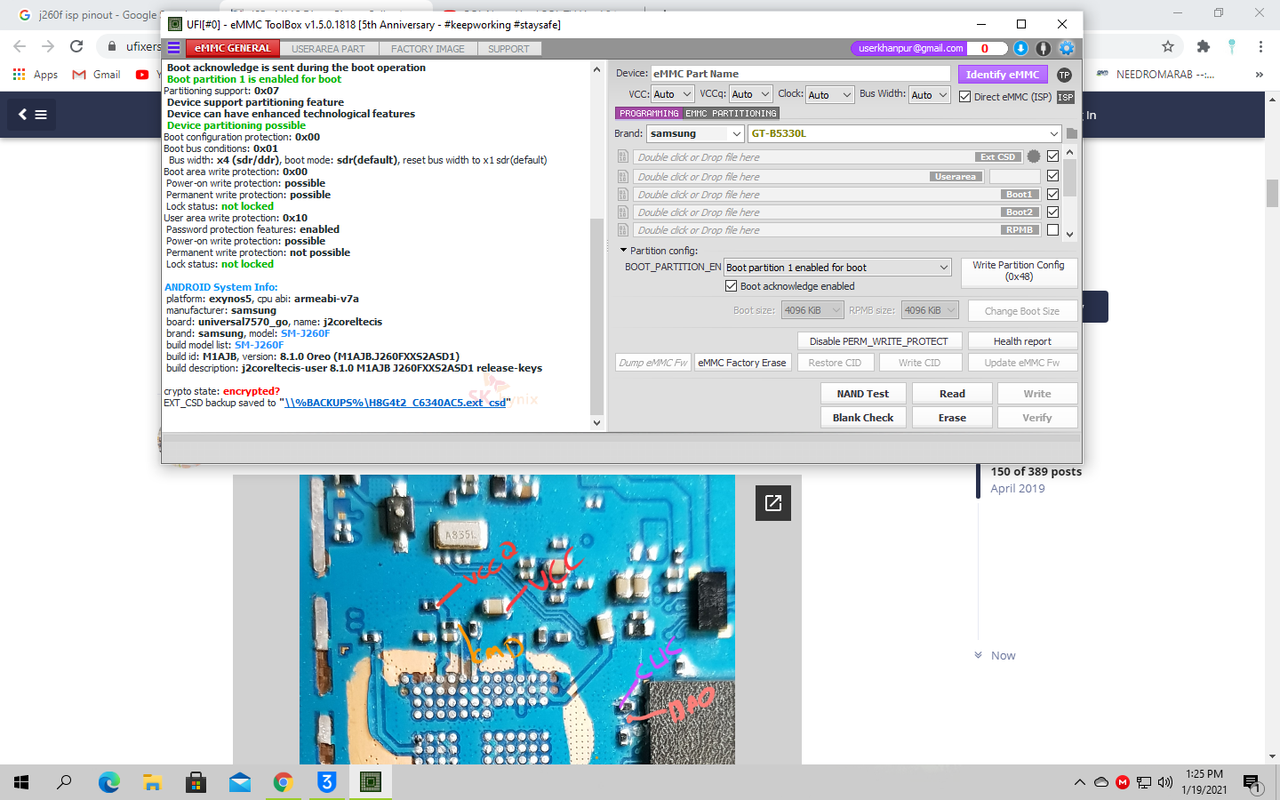Open UFI settings gear icon
1280x800 pixels.
point(1066,48)
